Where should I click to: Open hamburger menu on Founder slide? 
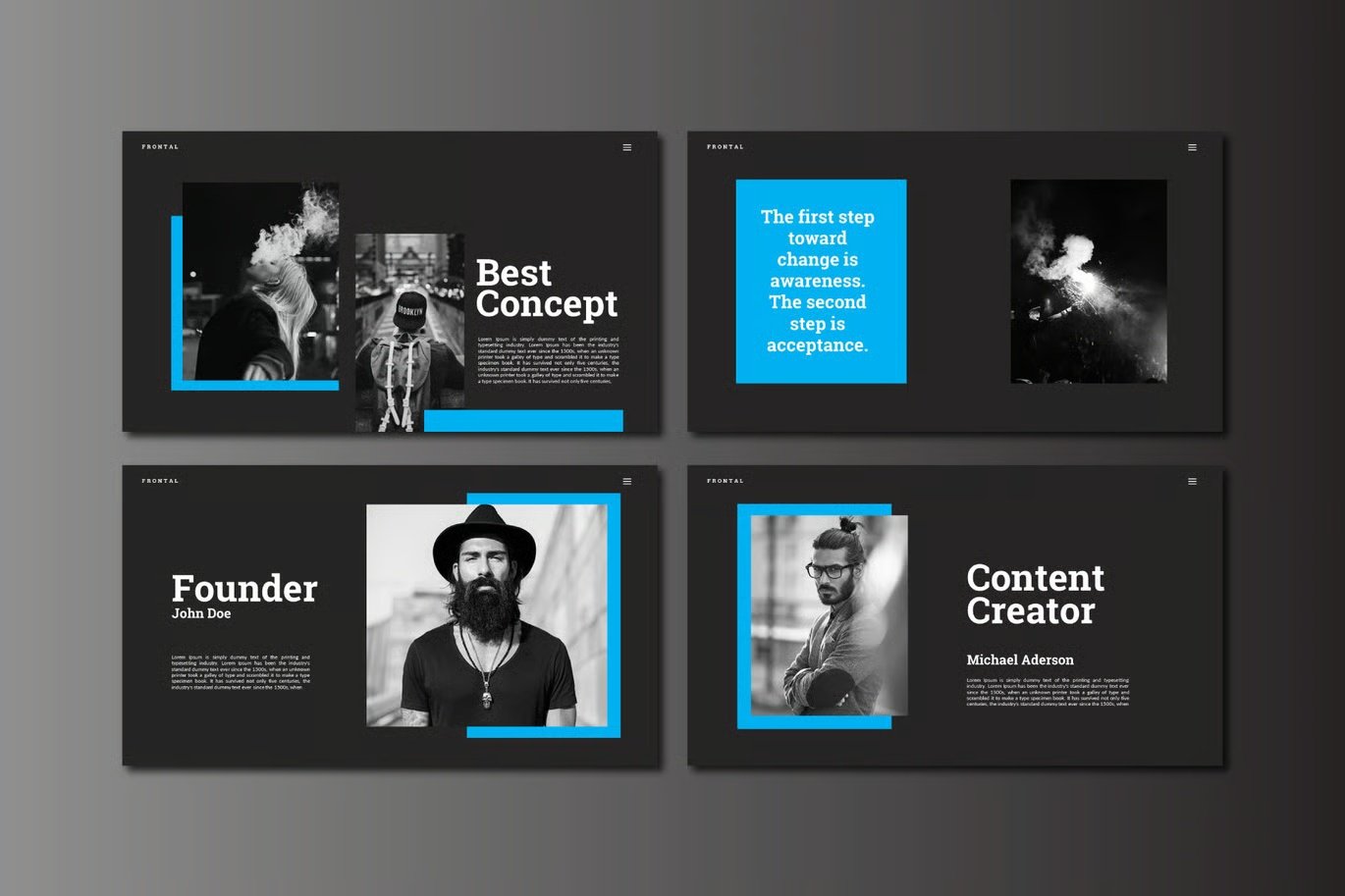627,481
